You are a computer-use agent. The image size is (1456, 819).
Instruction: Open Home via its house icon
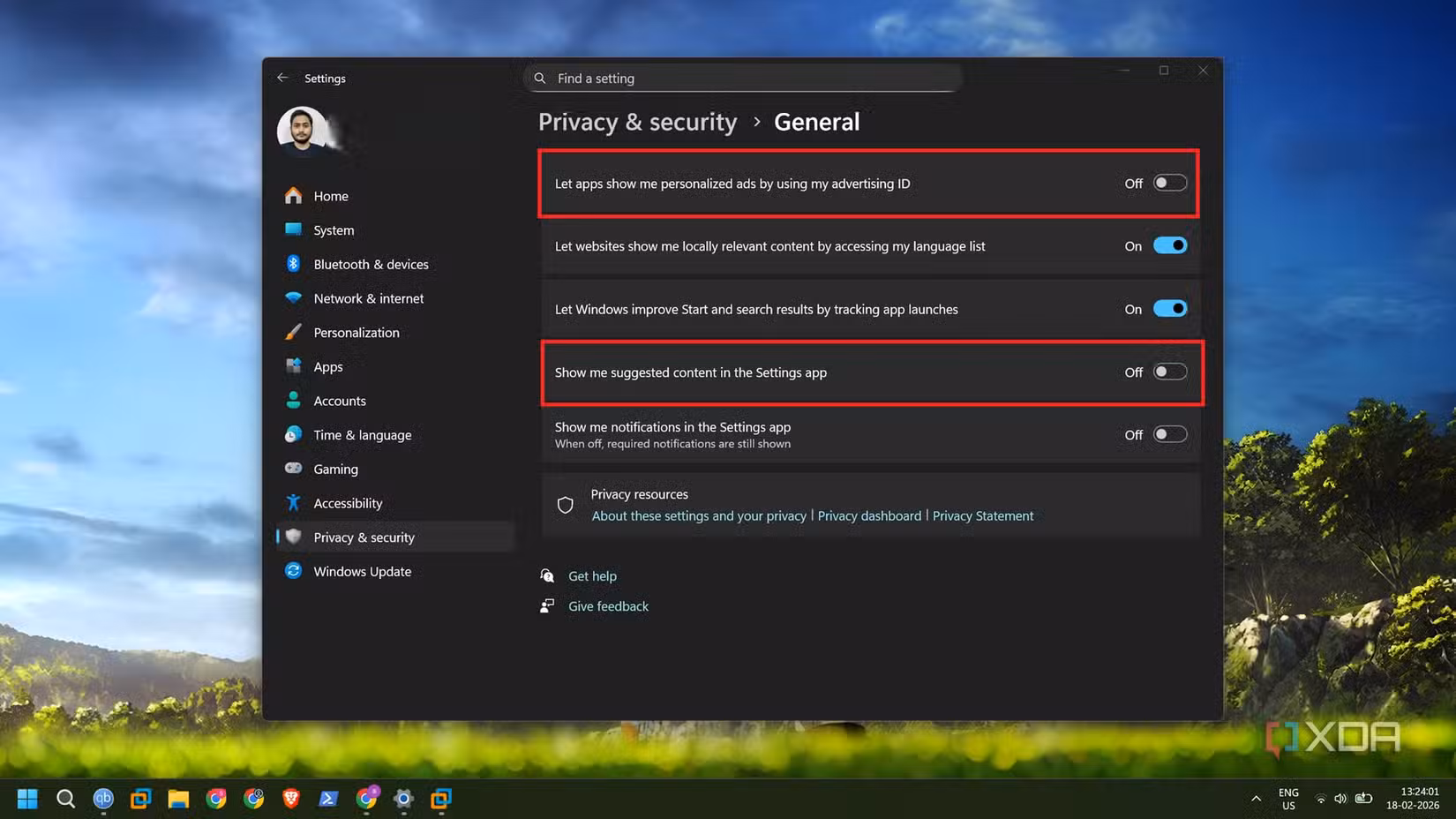click(294, 195)
